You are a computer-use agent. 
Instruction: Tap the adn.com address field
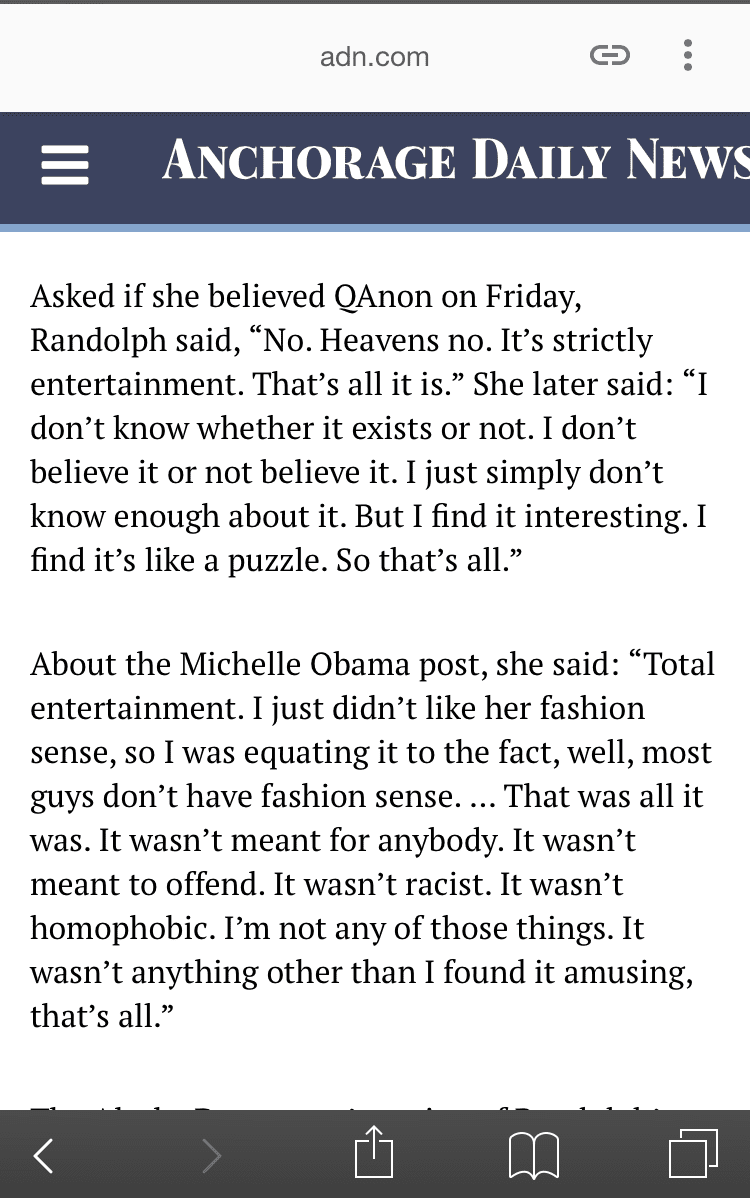coord(374,57)
